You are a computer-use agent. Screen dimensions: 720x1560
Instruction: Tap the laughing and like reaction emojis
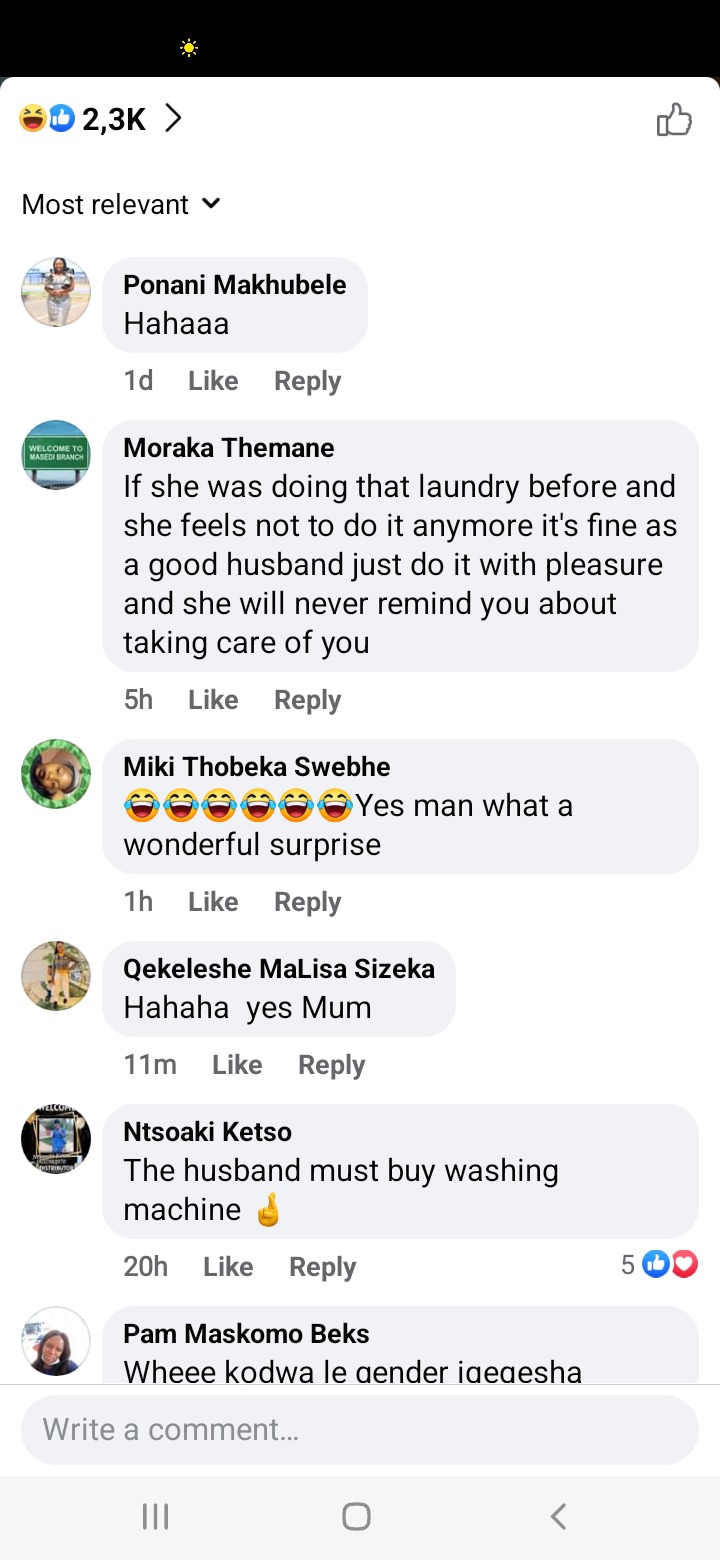point(47,120)
